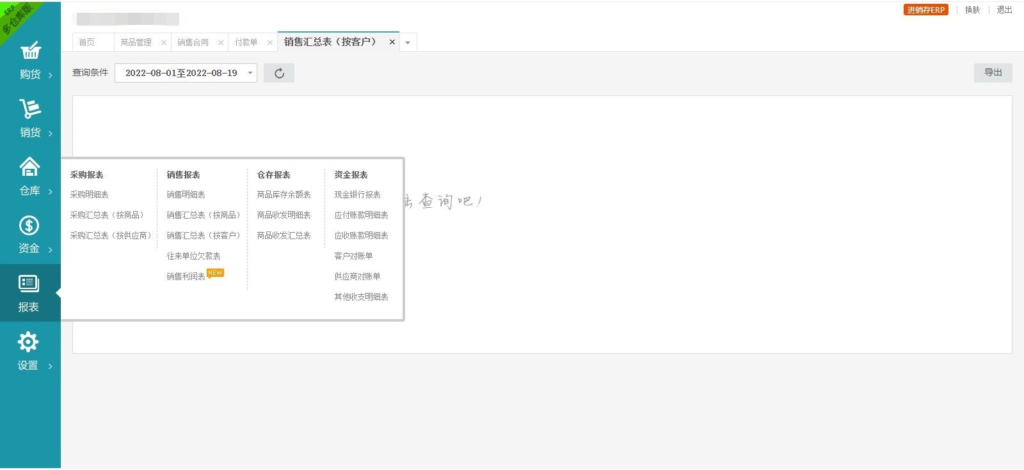
Task: Open 采购汇总表（按供应商）report
Action: pyautogui.click(x=111, y=235)
